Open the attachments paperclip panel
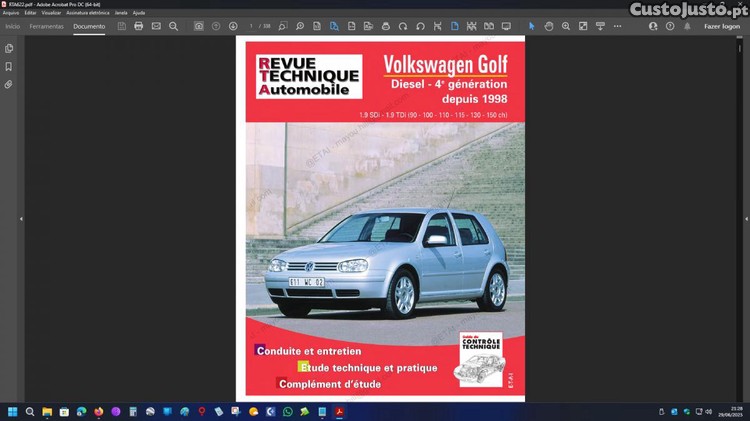750x421 pixels. click(x=9, y=84)
